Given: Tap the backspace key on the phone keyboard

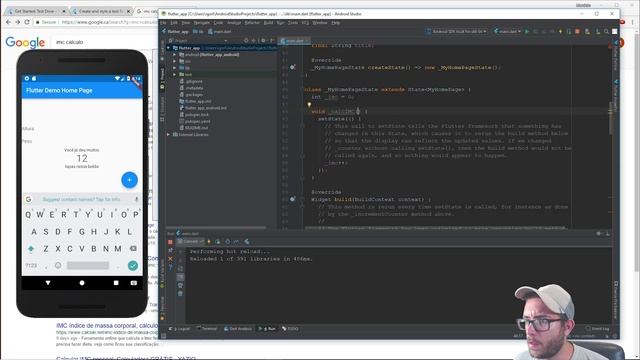Looking at the screenshot, I should tap(133, 249).
